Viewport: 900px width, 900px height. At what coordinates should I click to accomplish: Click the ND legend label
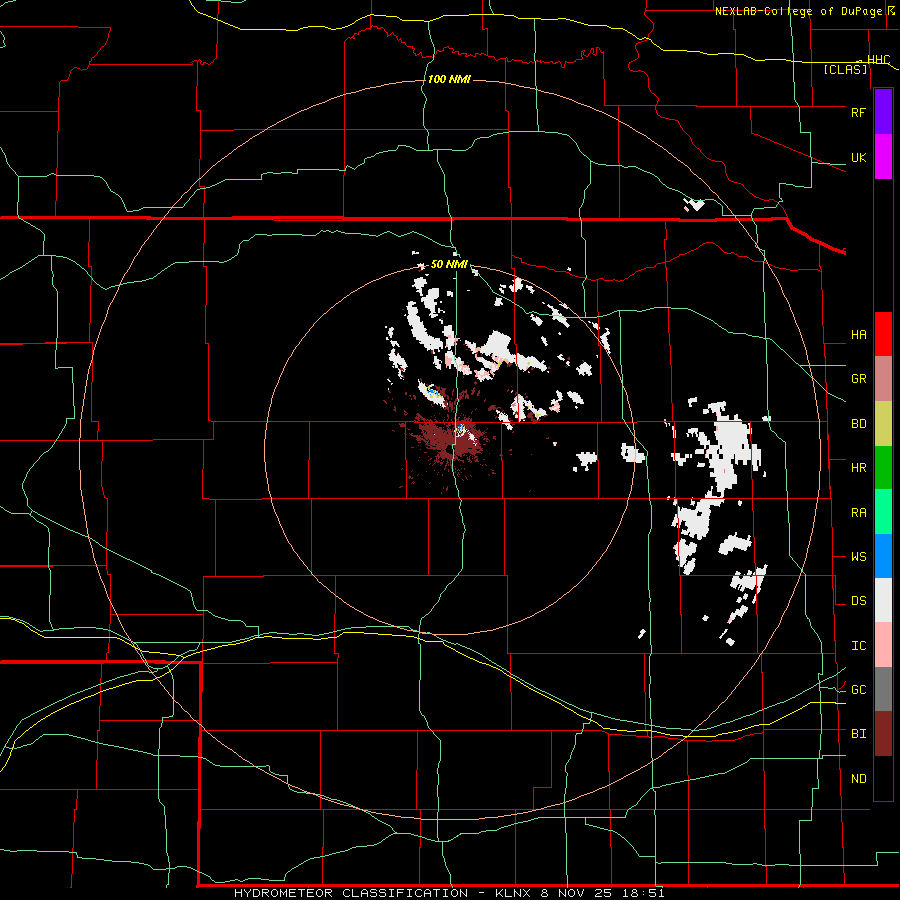[858, 779]
